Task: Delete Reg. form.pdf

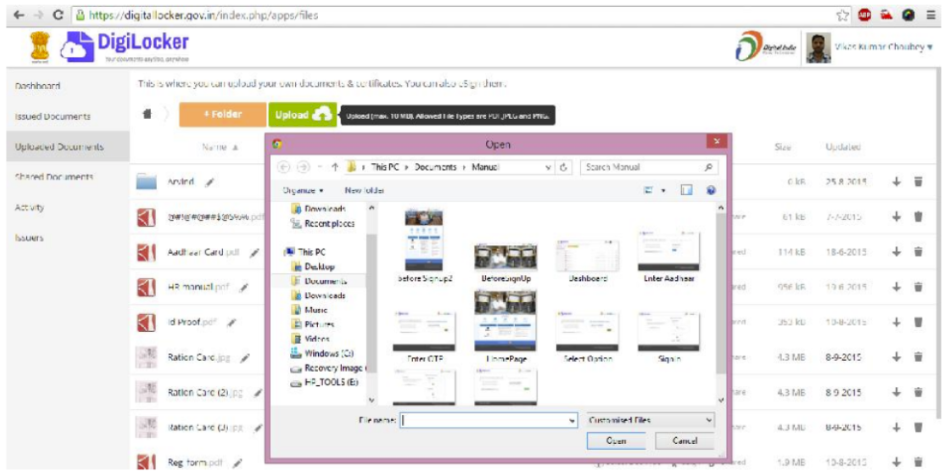Action: coord(918,463)
